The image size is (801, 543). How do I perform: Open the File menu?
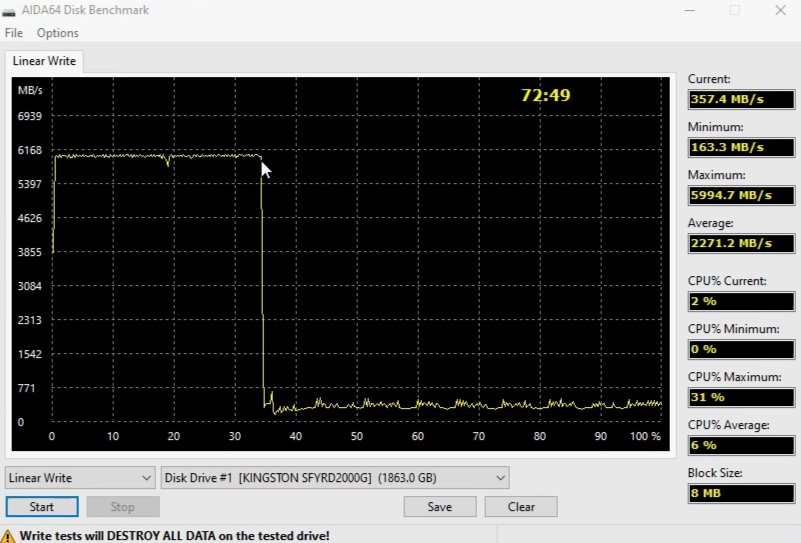pos(14,33)
